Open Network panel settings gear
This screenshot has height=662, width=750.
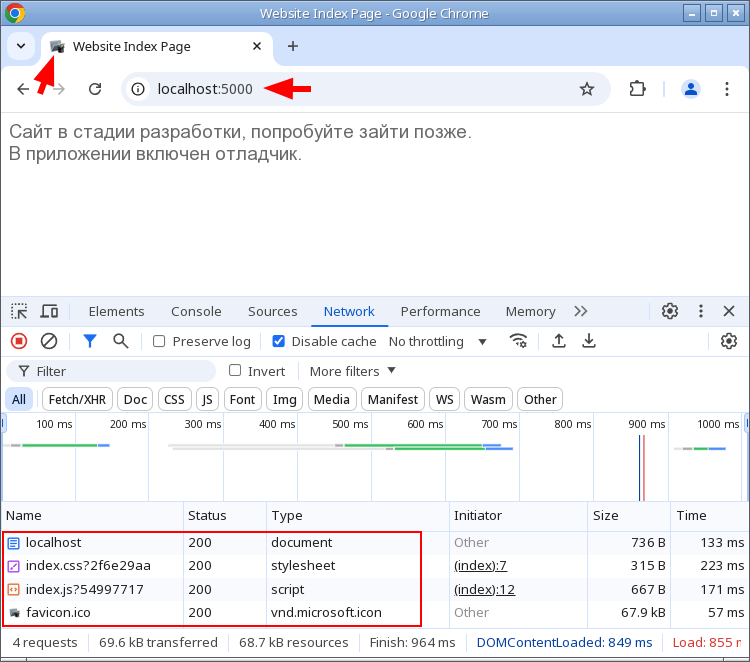point(728,341)
